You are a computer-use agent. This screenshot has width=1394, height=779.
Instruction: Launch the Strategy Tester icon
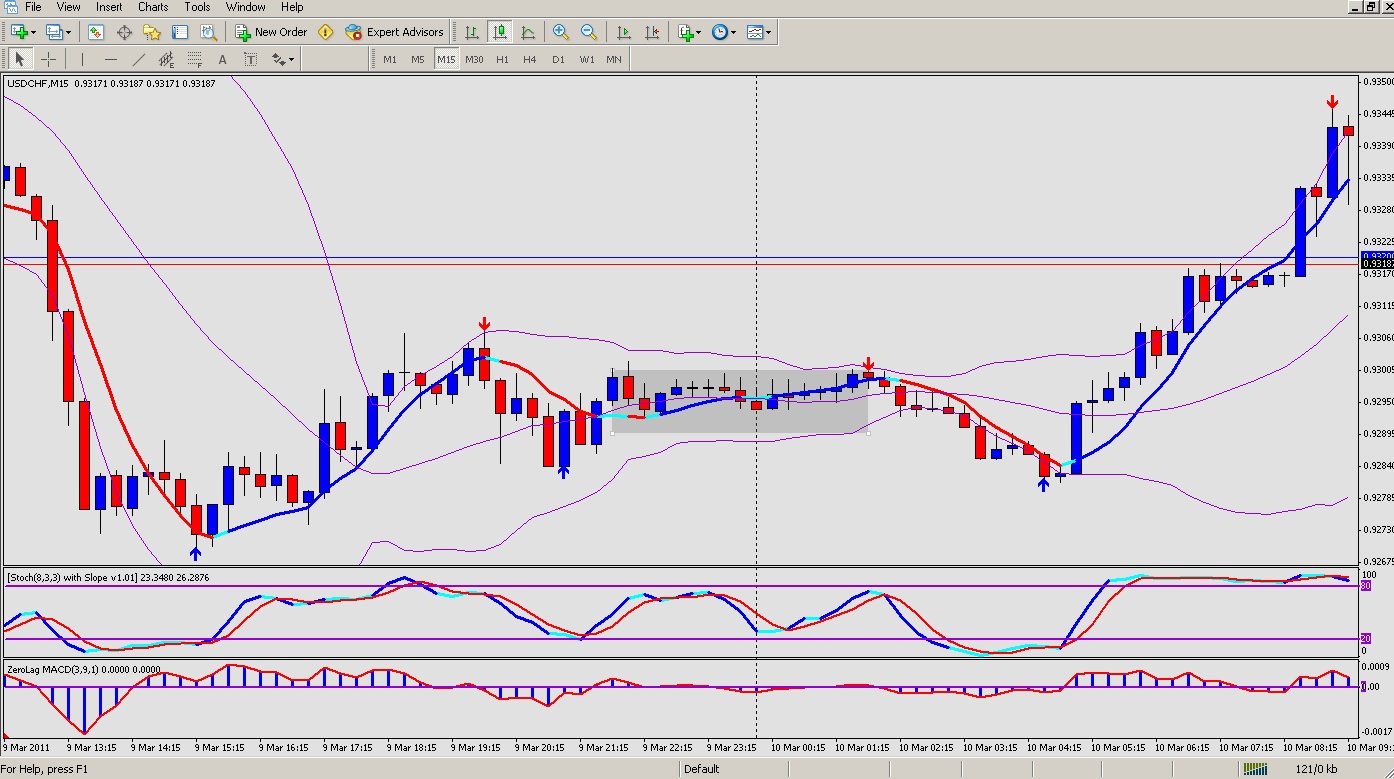pos(208,32)
